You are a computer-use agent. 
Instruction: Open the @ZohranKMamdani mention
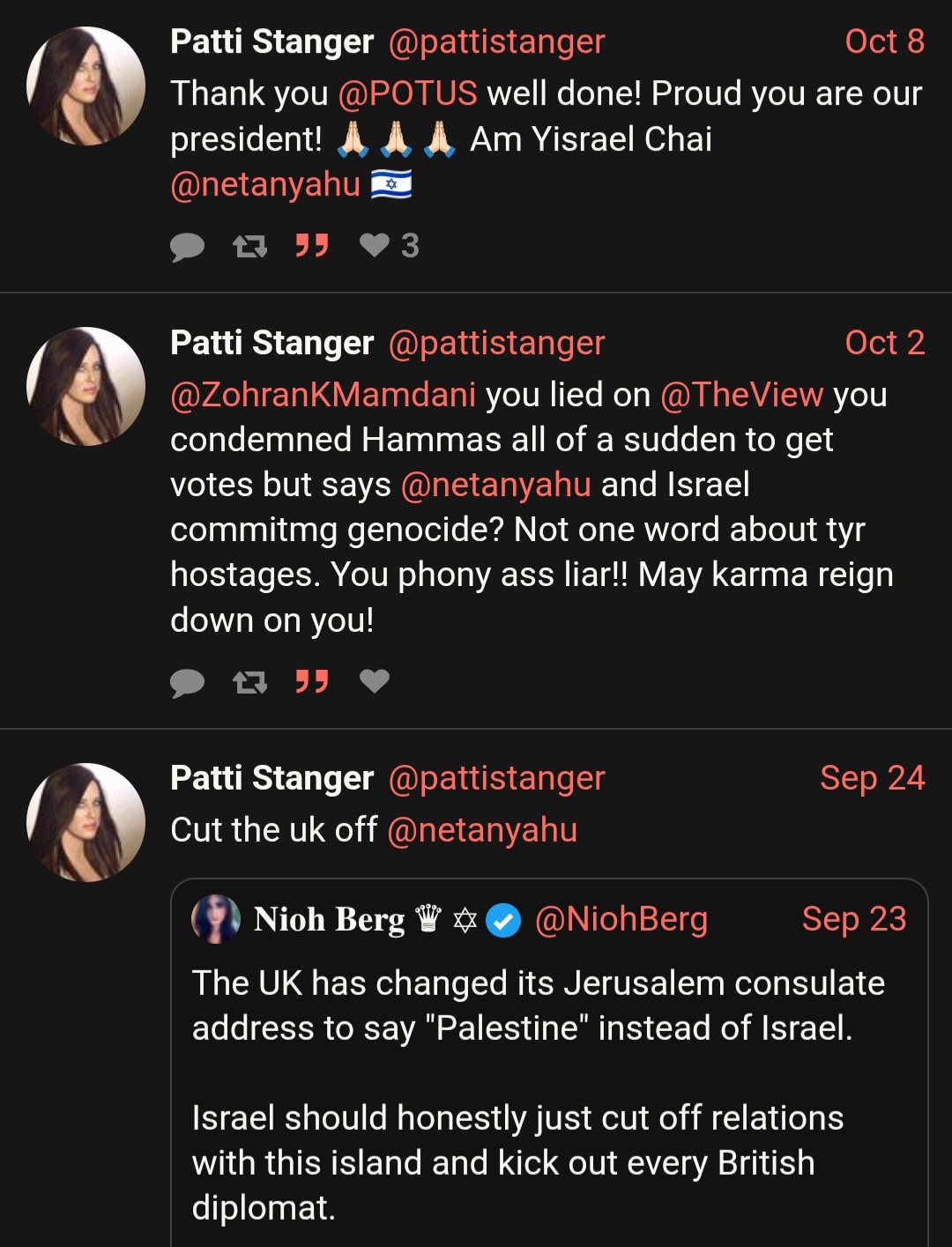pos(324,395)
